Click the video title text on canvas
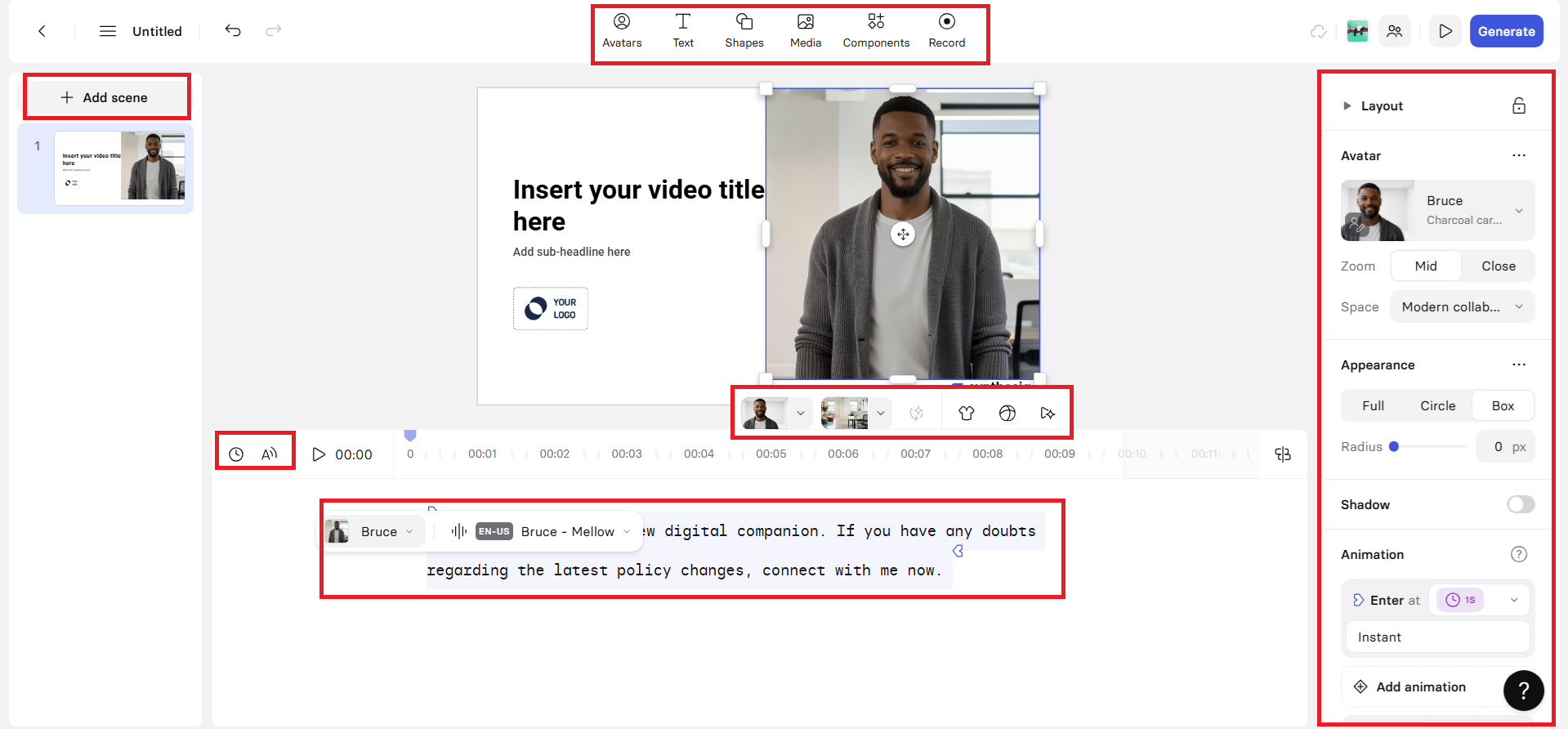1568x729 pixels. point(639,205)
